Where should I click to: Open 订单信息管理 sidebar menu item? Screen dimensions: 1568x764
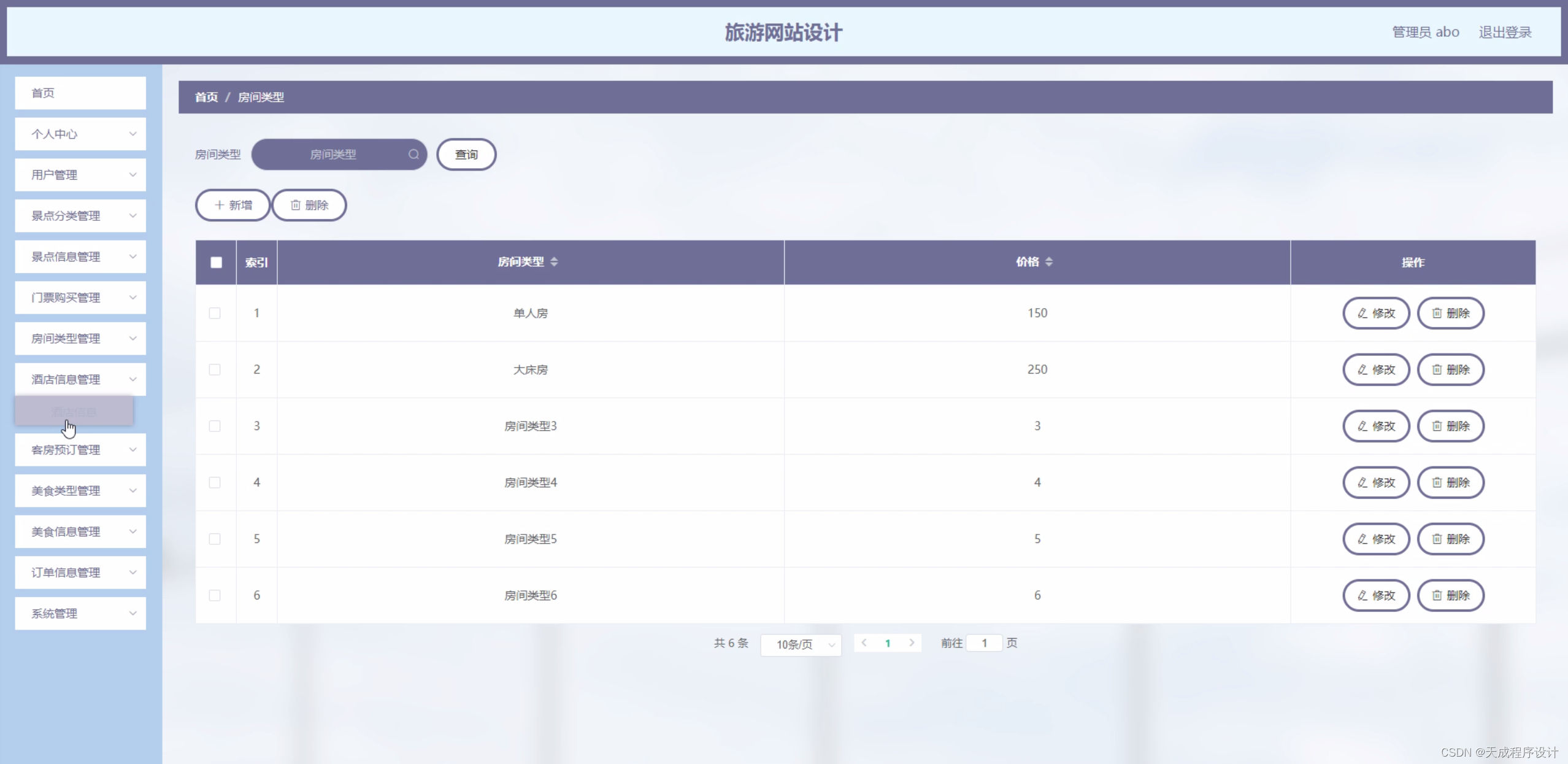pos(80,573)
